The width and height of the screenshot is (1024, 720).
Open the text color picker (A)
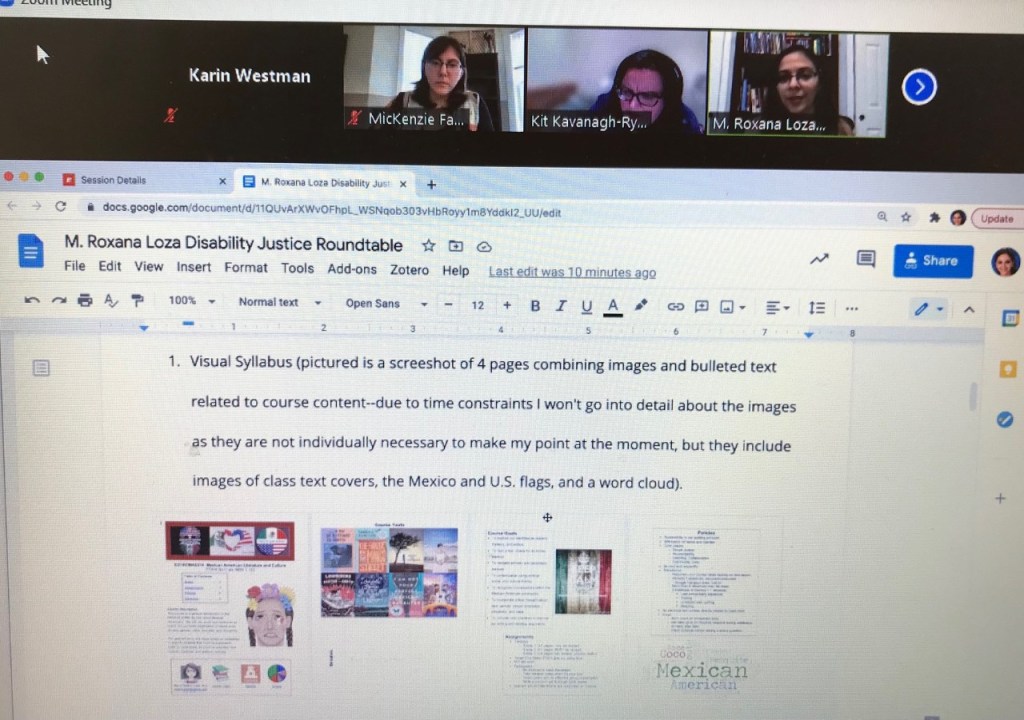(x=612, y=306)
